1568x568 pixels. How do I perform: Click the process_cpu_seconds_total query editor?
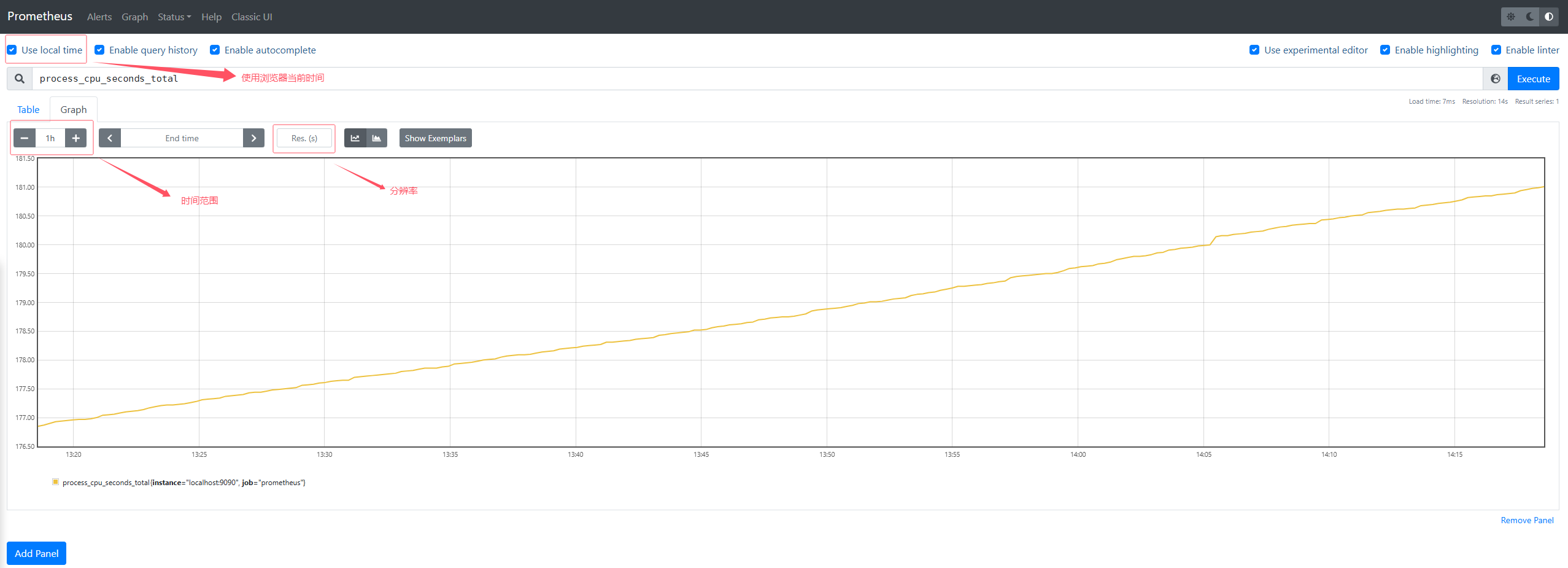pyautogui.click(x=757, y=79)
